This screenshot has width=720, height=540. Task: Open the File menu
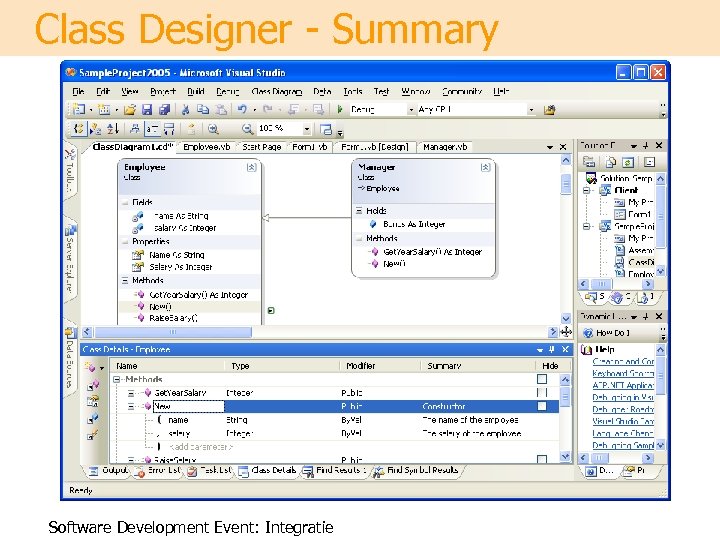[x=78, y=91]
